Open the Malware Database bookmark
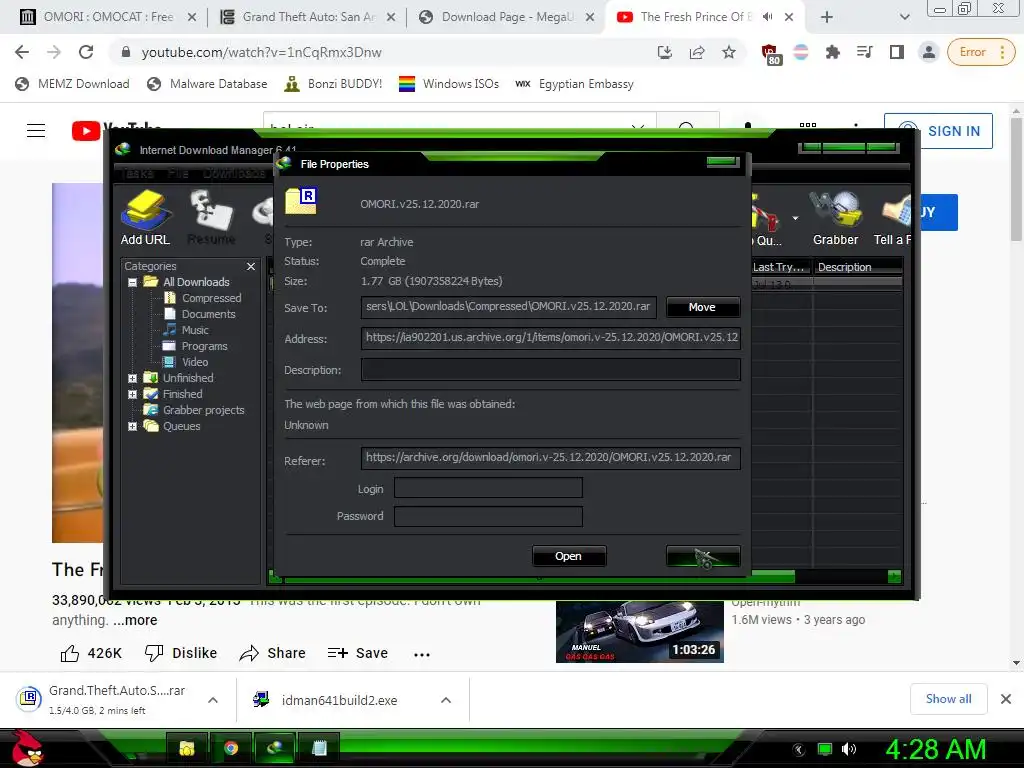This screenshot has width=1024, height=768. [207, 84]
